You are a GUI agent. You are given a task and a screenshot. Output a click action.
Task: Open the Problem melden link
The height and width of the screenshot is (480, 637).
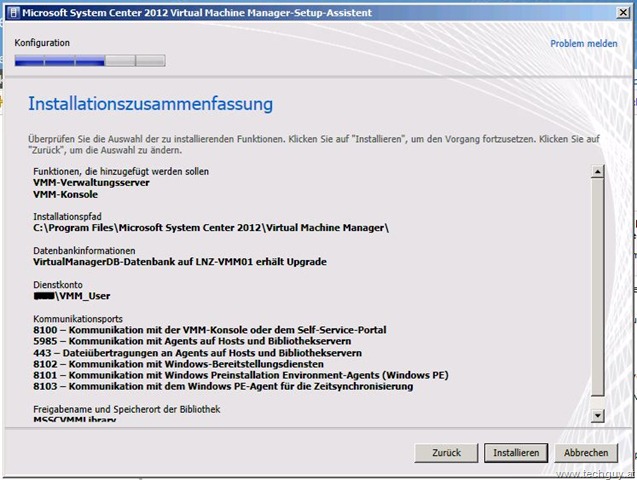(583, 43)
